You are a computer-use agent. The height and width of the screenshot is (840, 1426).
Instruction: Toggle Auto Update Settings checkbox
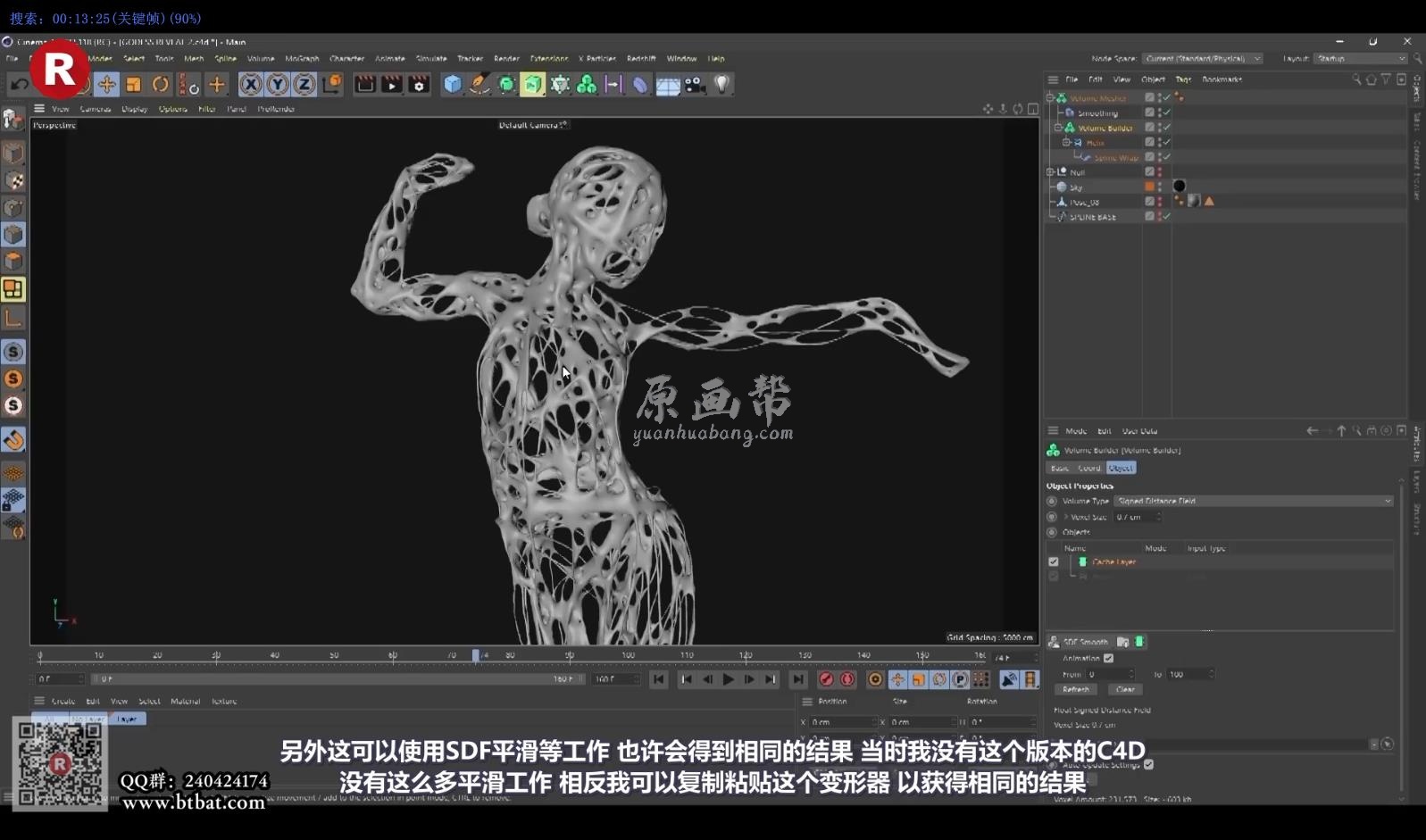[1149, 764]
